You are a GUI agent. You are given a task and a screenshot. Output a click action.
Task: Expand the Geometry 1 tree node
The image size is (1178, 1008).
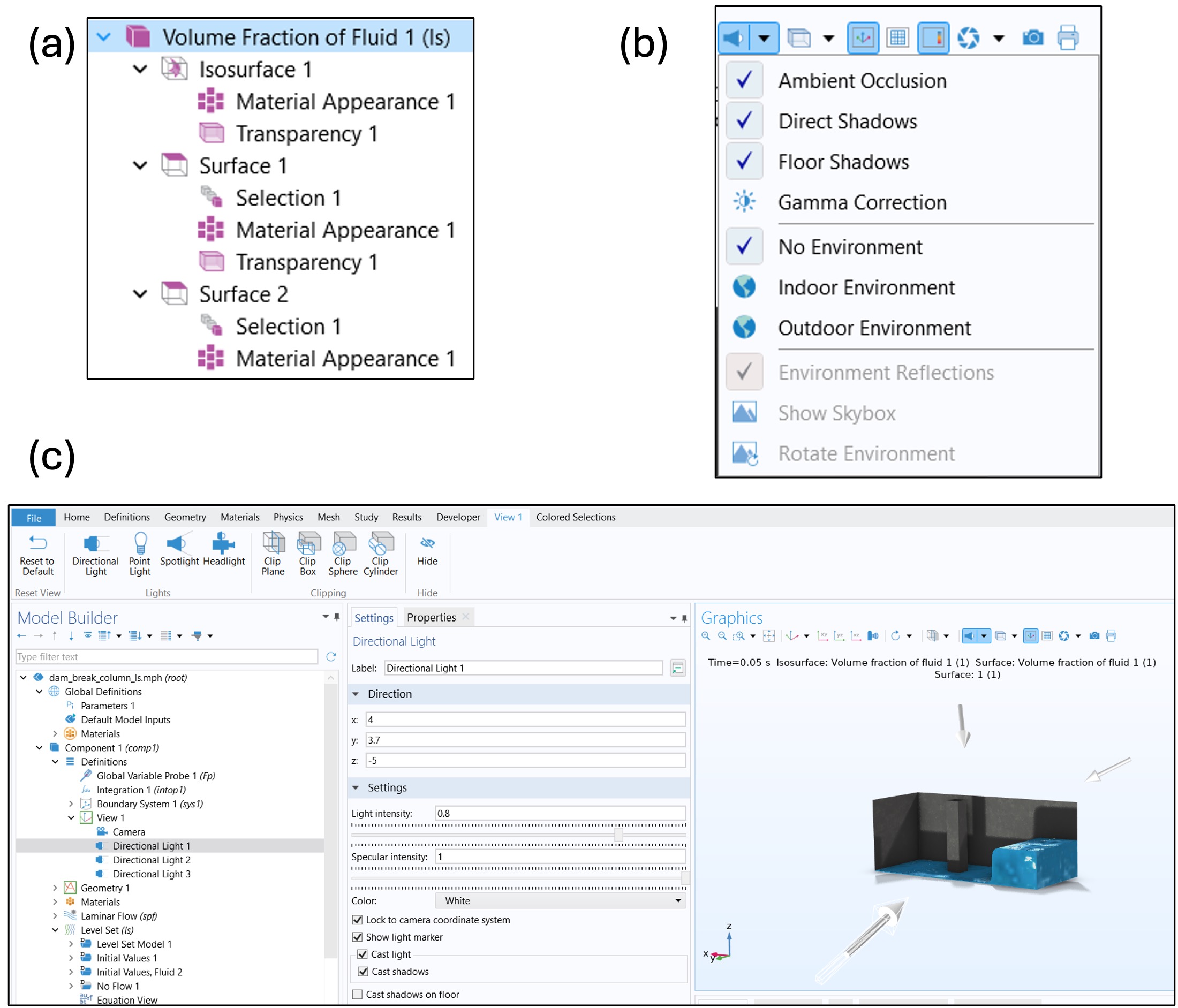coord(55,888)
